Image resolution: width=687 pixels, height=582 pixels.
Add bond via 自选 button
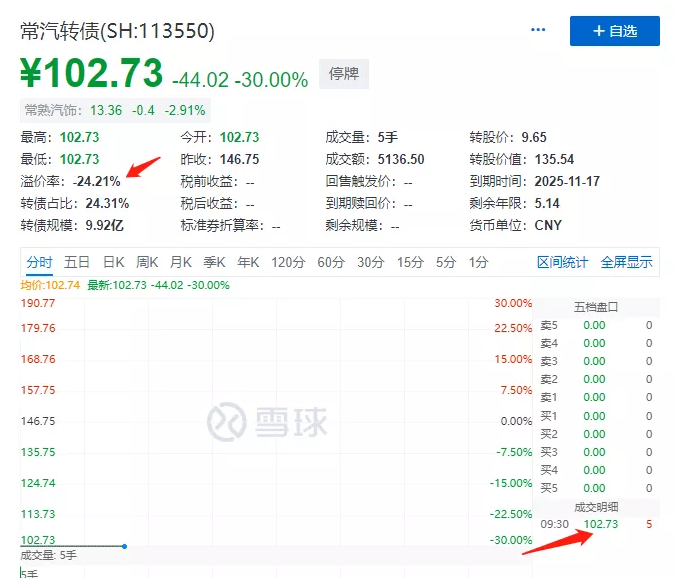click(615, 31)
